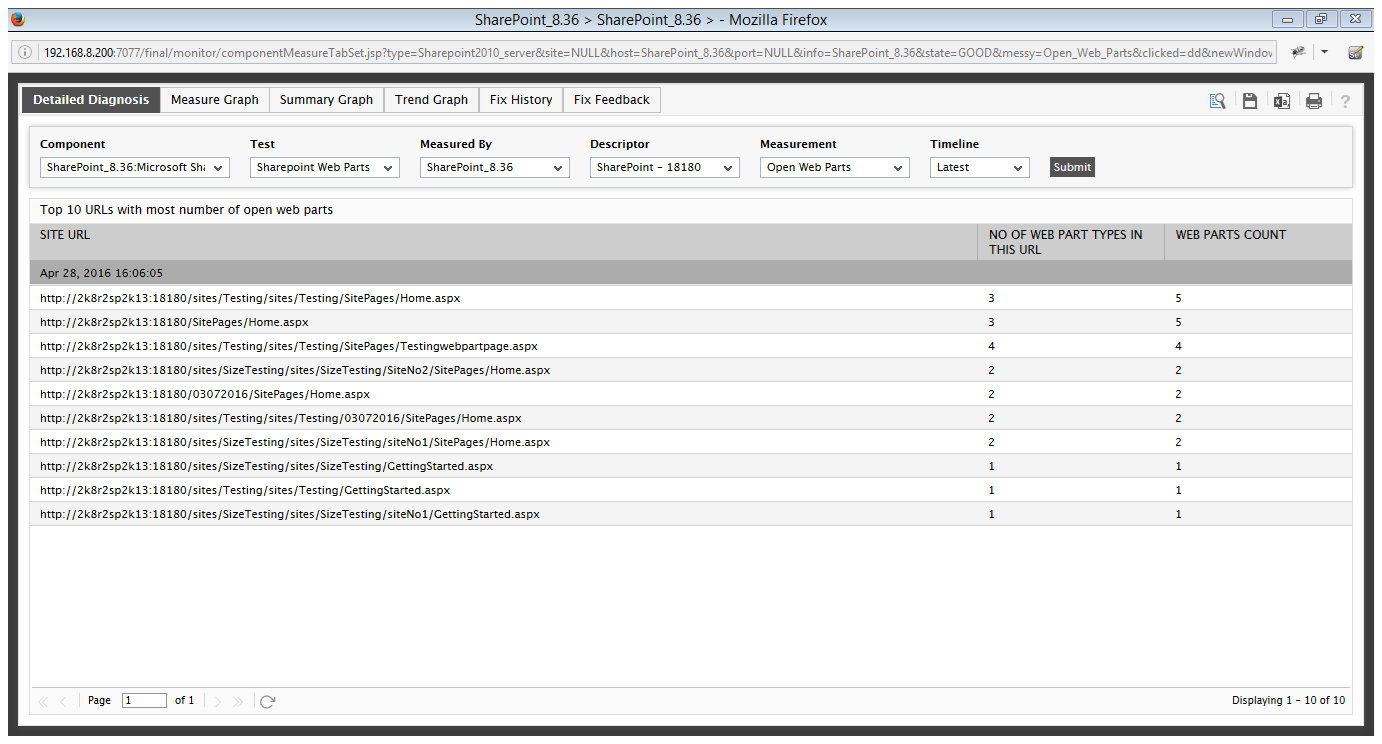This screenshot has height=744, width=1382.
Task: Open the Test dropdown showing Sharepoint Web Parts
Action: coord(325,168)
